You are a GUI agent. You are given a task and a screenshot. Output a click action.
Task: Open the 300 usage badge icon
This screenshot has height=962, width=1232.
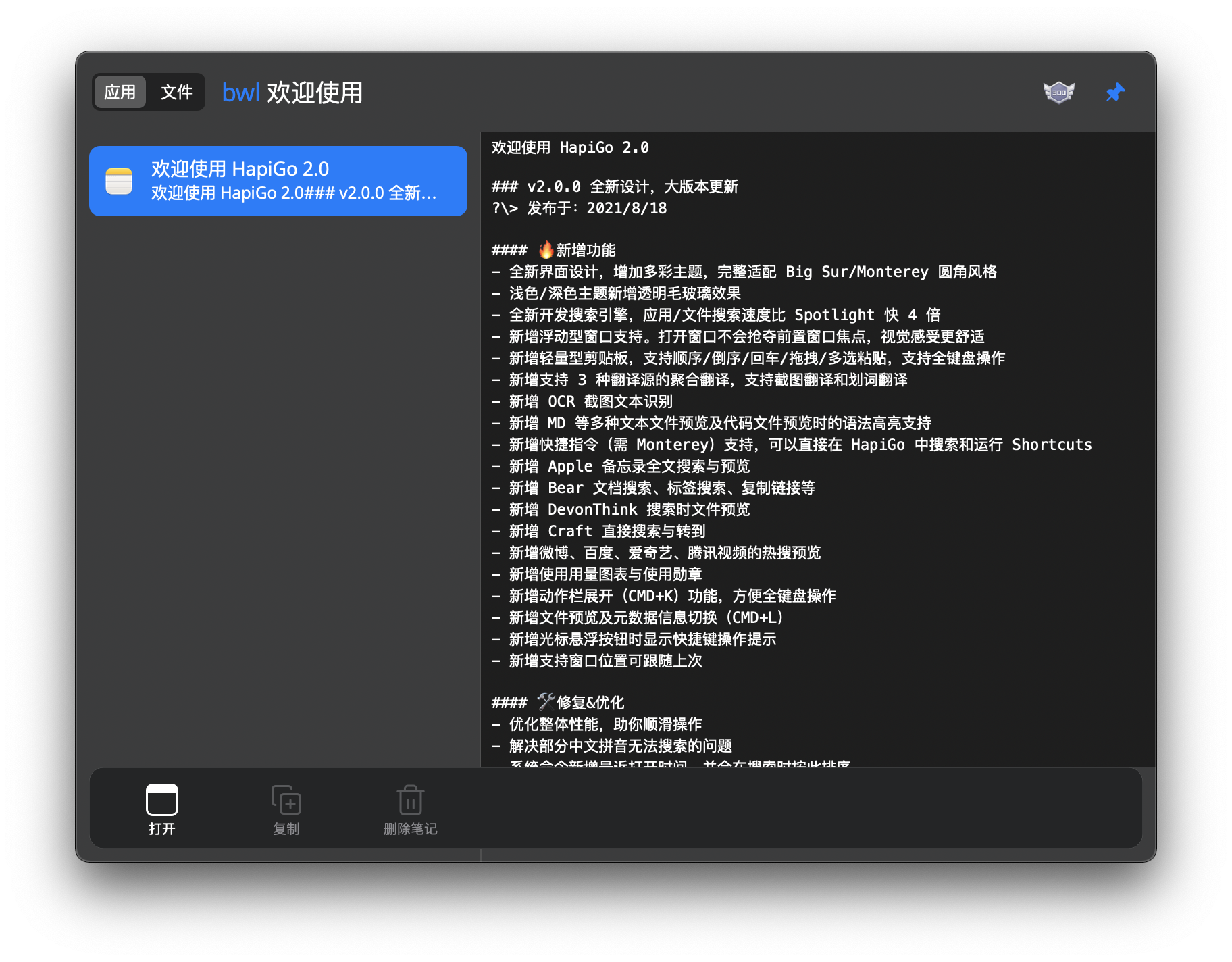point(1058,92)
